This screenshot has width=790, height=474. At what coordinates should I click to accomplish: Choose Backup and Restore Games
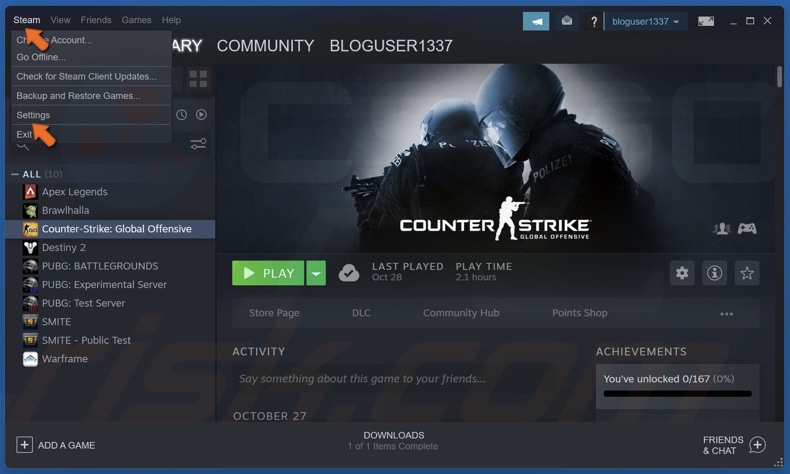pos(91,96)
